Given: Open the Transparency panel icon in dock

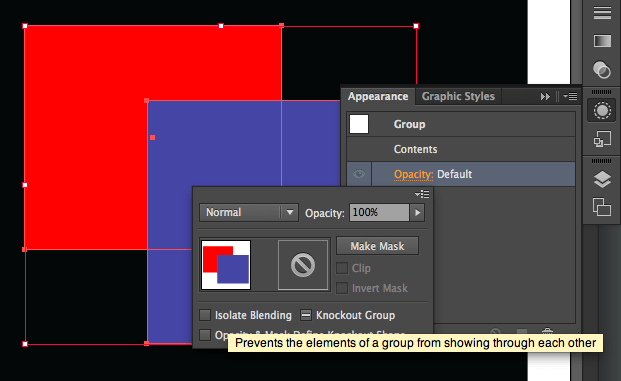Looking at the screenshot, I should coord(602,70).
